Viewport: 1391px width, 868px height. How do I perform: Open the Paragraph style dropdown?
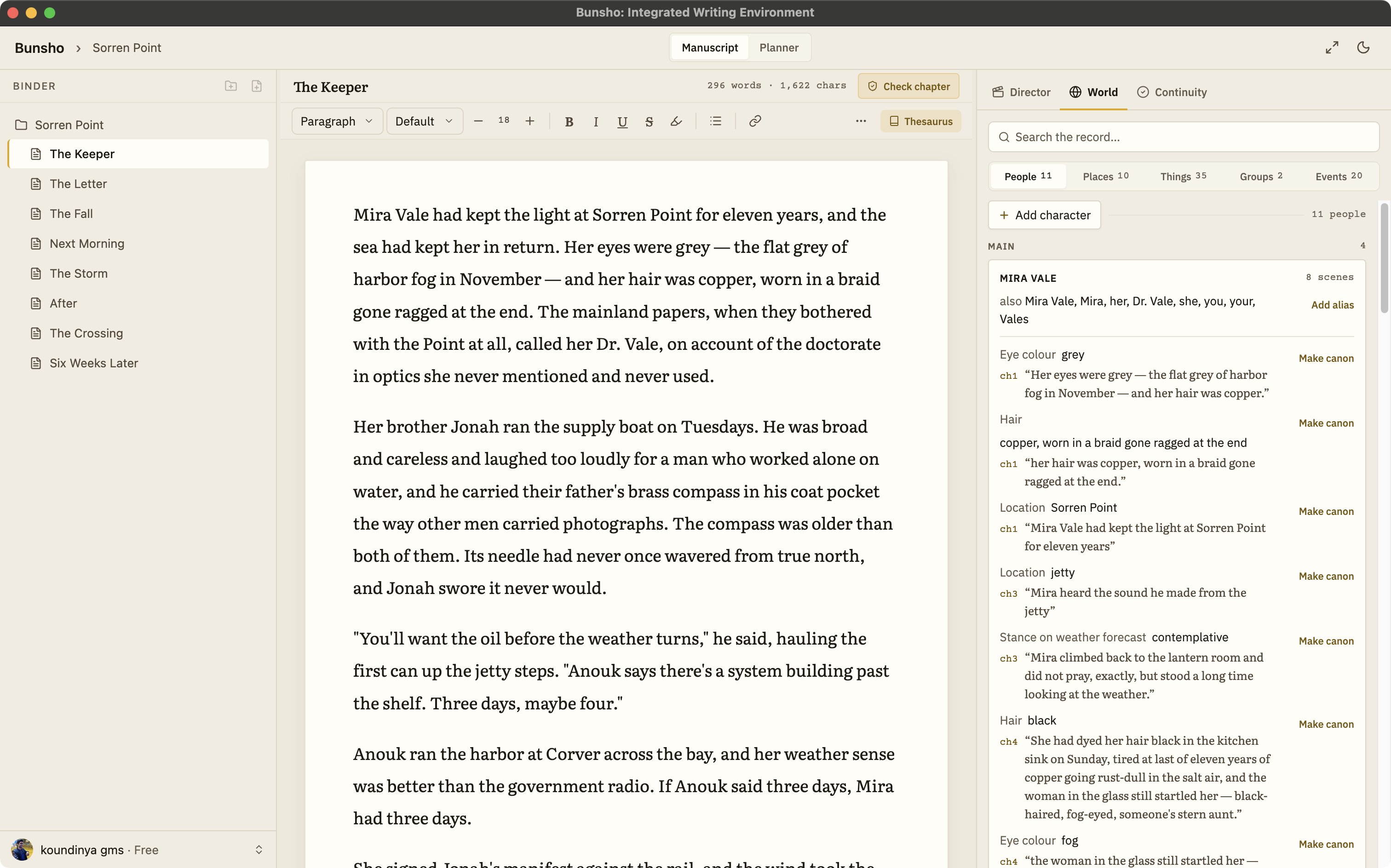click(337, 121)
